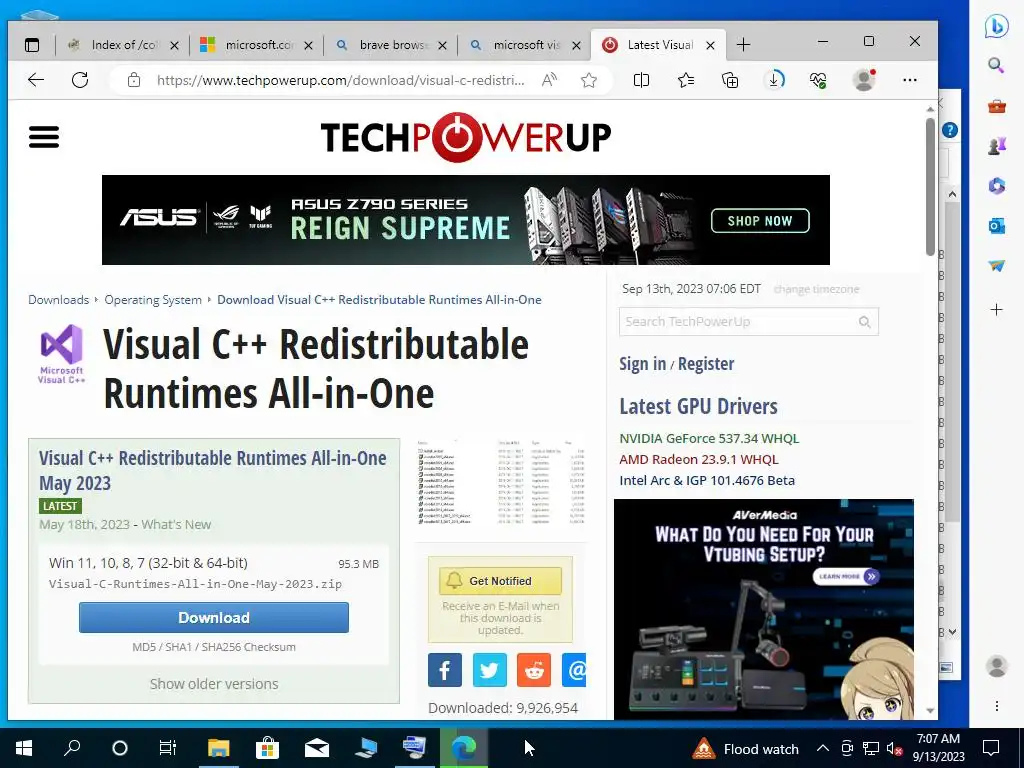Click the Register link

pyautogui.click(x=706, y=364)
